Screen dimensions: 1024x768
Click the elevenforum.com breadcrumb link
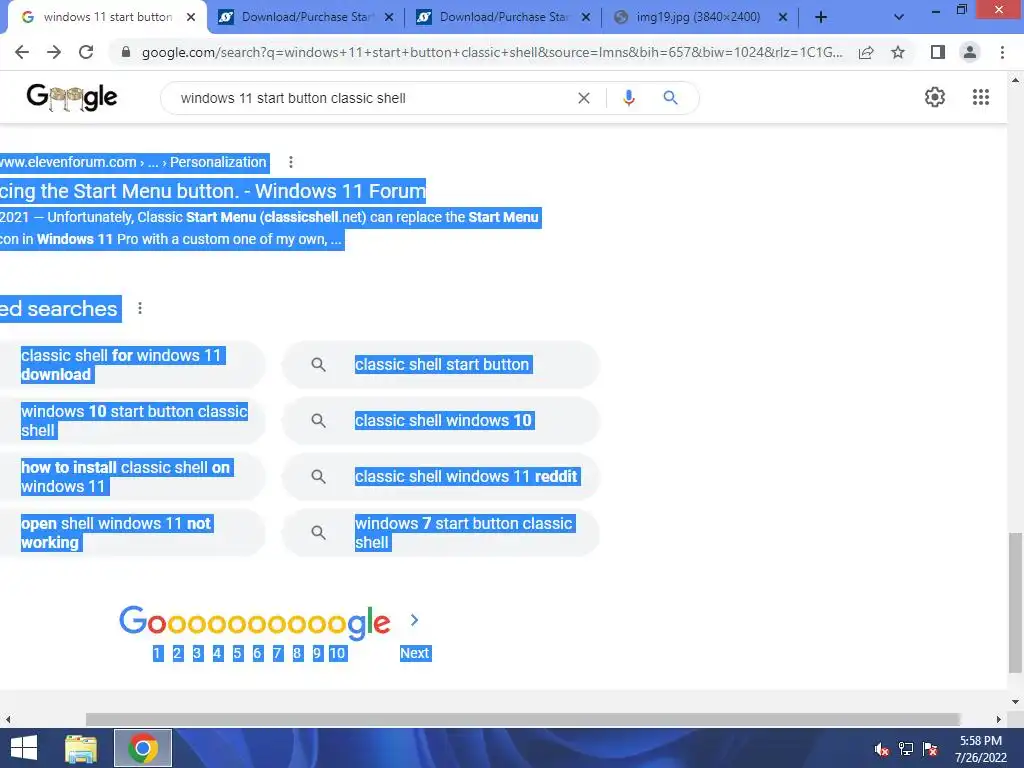point(133,162)
